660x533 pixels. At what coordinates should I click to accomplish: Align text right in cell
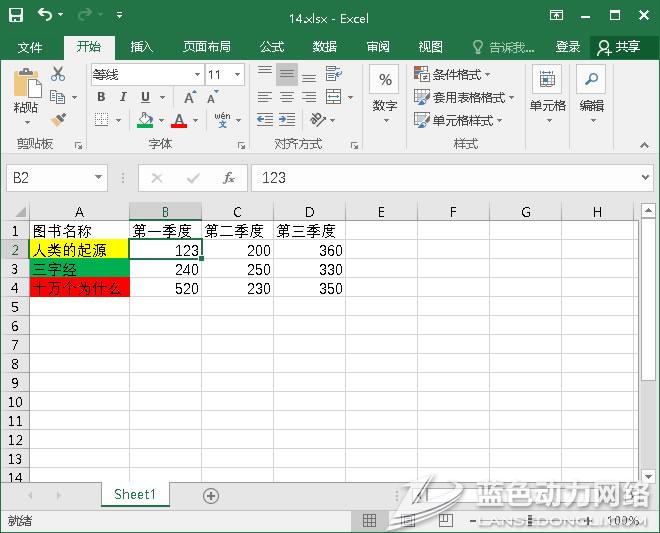tap(309, 97)
